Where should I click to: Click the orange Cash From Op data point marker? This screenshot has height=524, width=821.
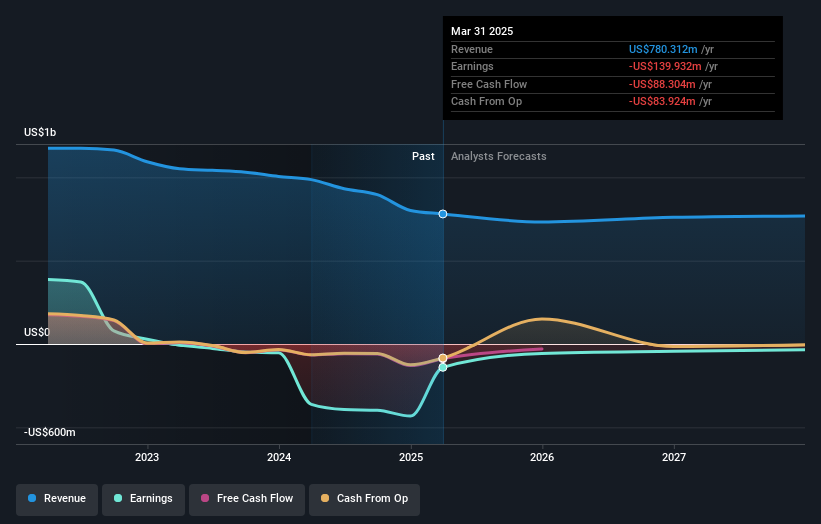pyautogui.click(x=443, y=358)
